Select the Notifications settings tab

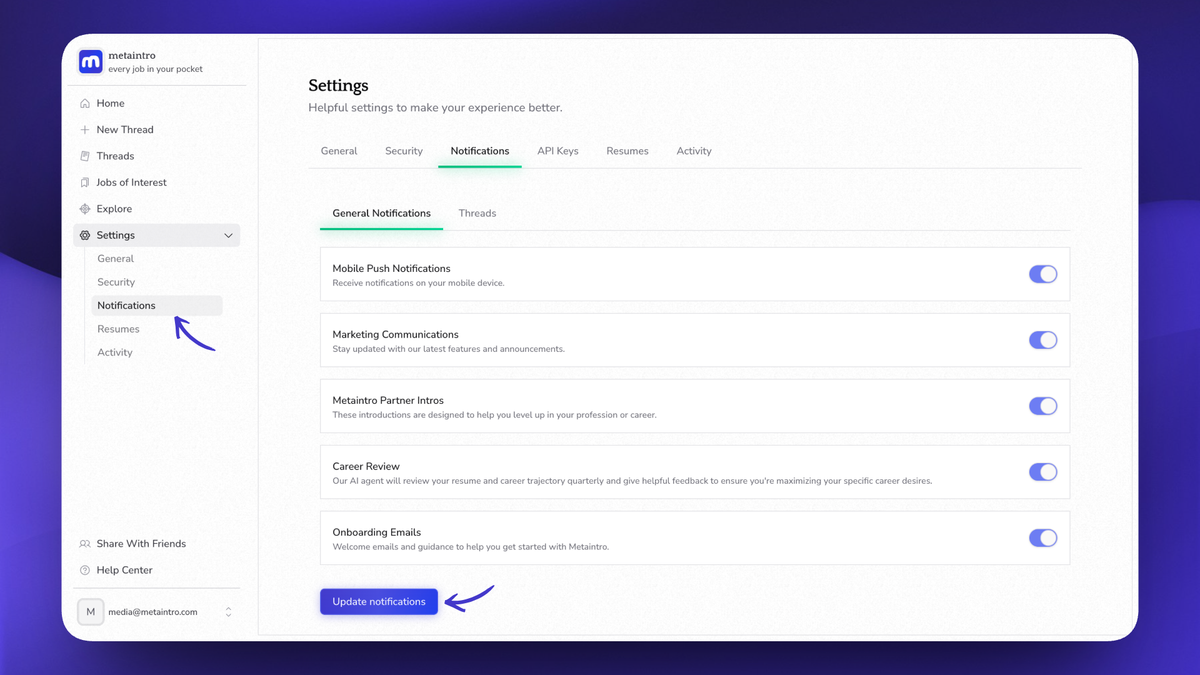(480, 151)
